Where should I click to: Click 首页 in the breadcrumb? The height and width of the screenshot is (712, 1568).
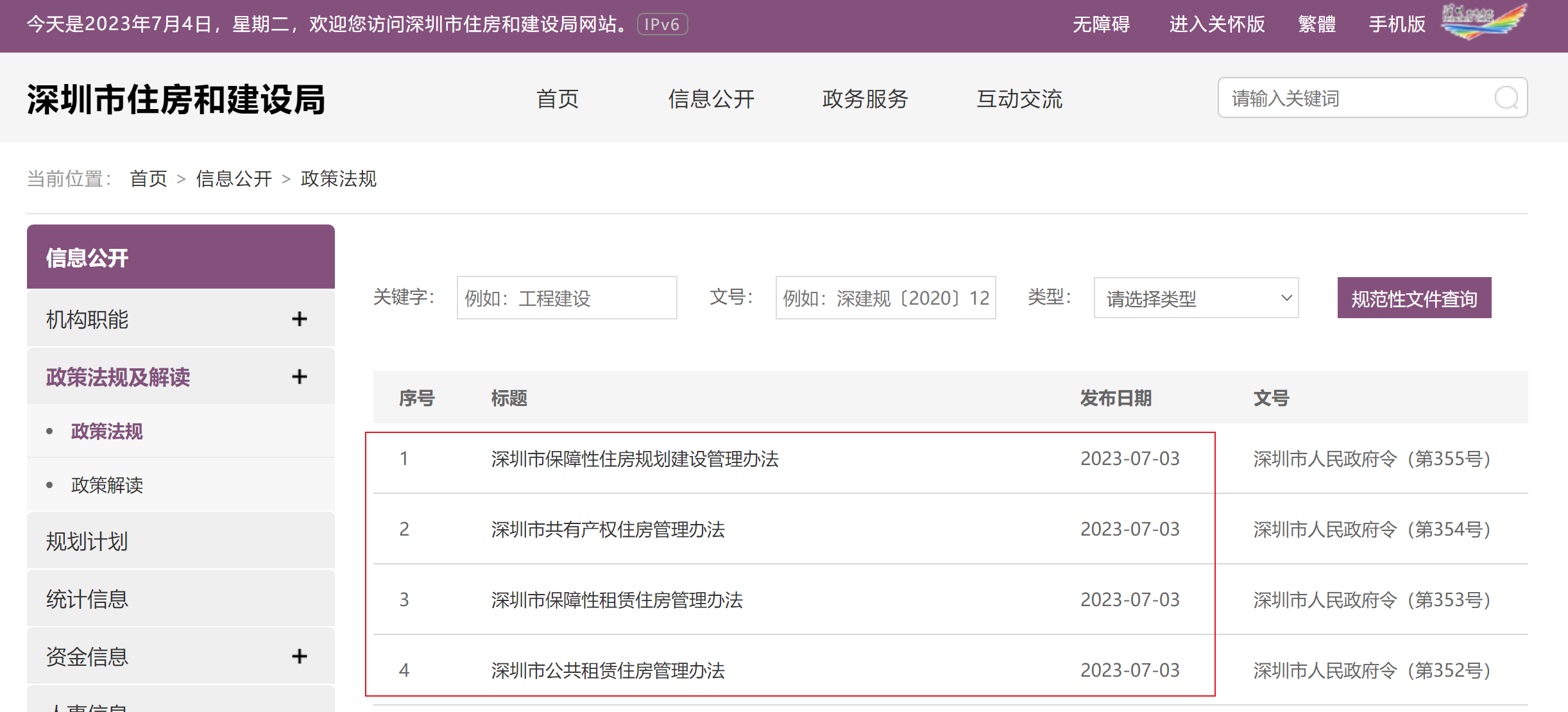148,178
